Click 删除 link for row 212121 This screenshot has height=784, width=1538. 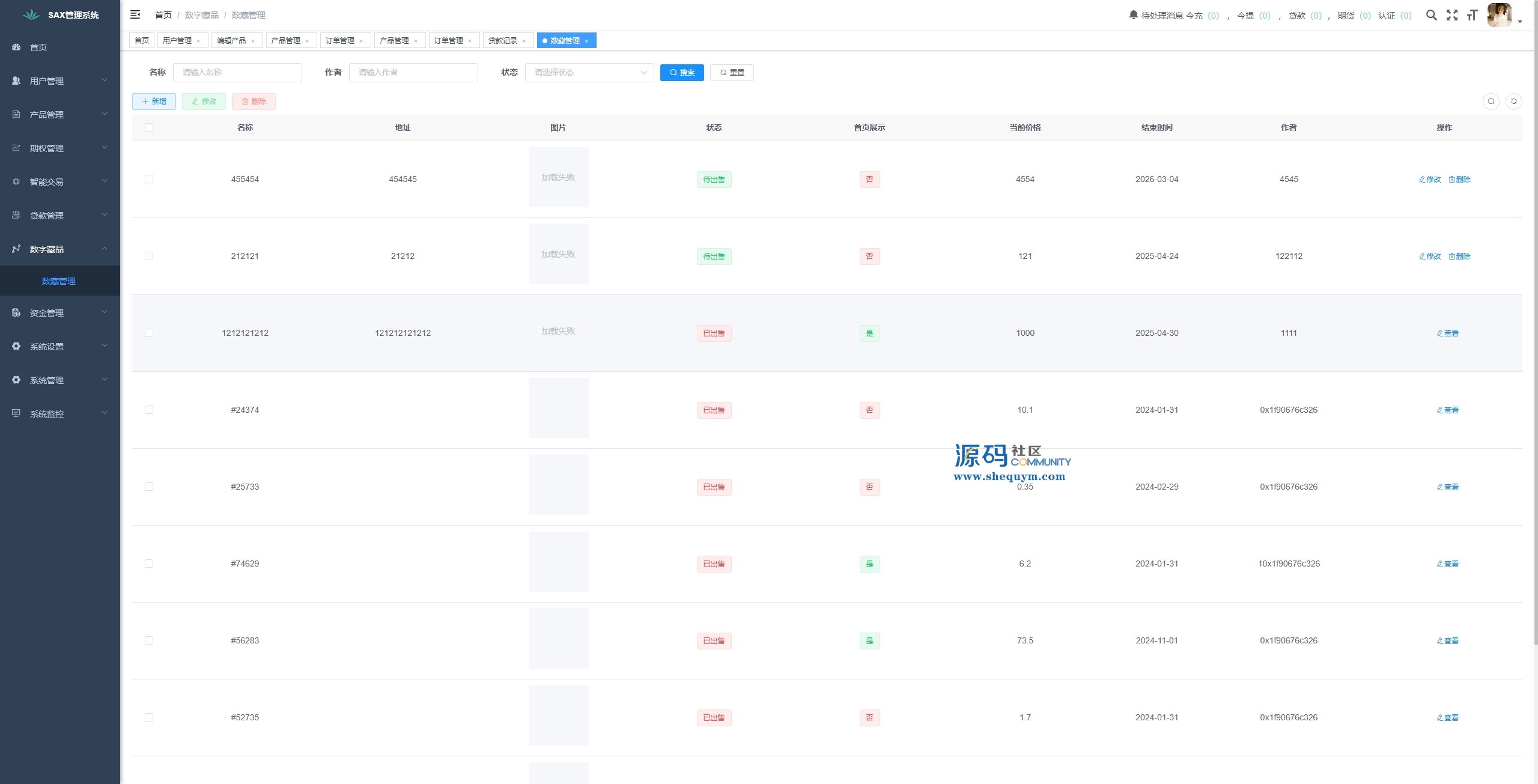click(1459, 257)
